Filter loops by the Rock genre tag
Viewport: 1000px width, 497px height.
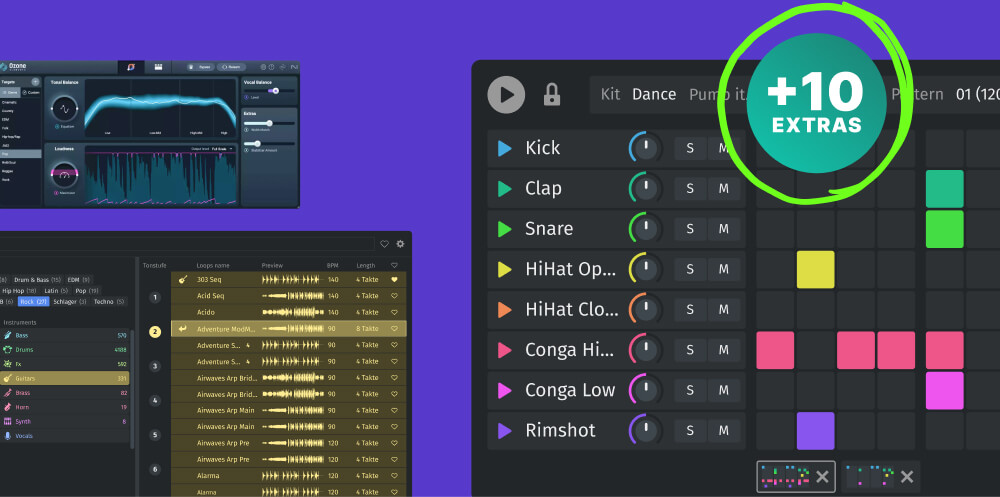point(33,302)
